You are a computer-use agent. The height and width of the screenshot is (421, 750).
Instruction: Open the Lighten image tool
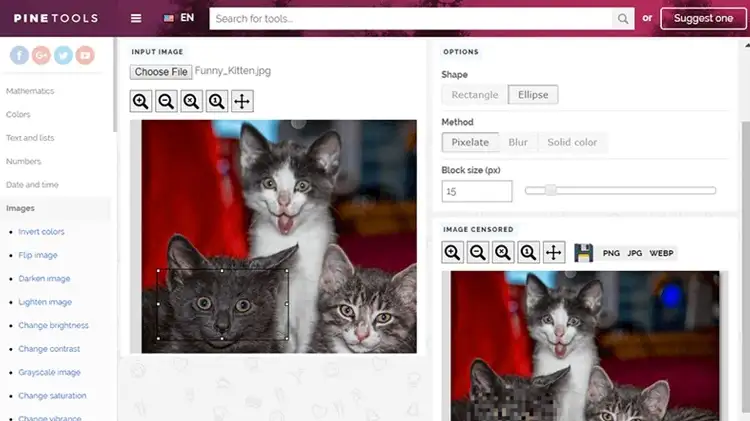tap(45, 302)
